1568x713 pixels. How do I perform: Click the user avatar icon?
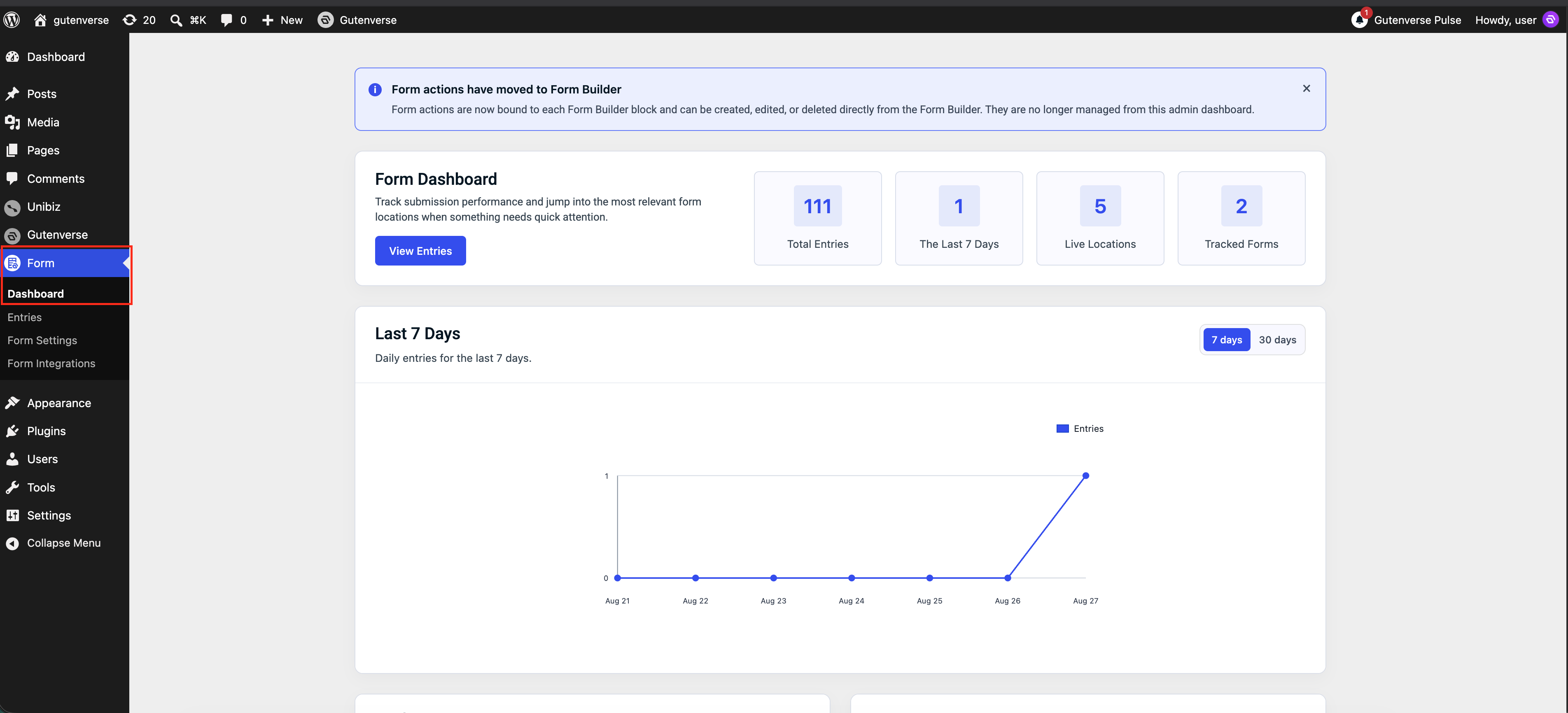[x=1550, y=20]
